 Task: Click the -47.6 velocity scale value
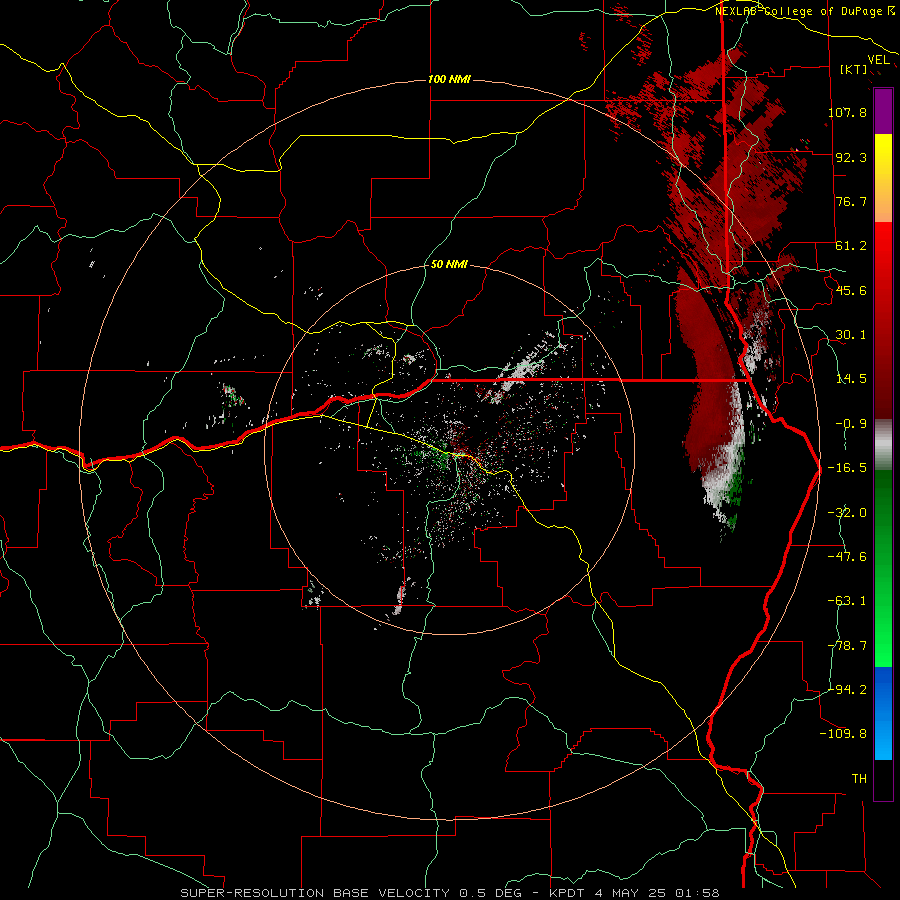(847, 557)
